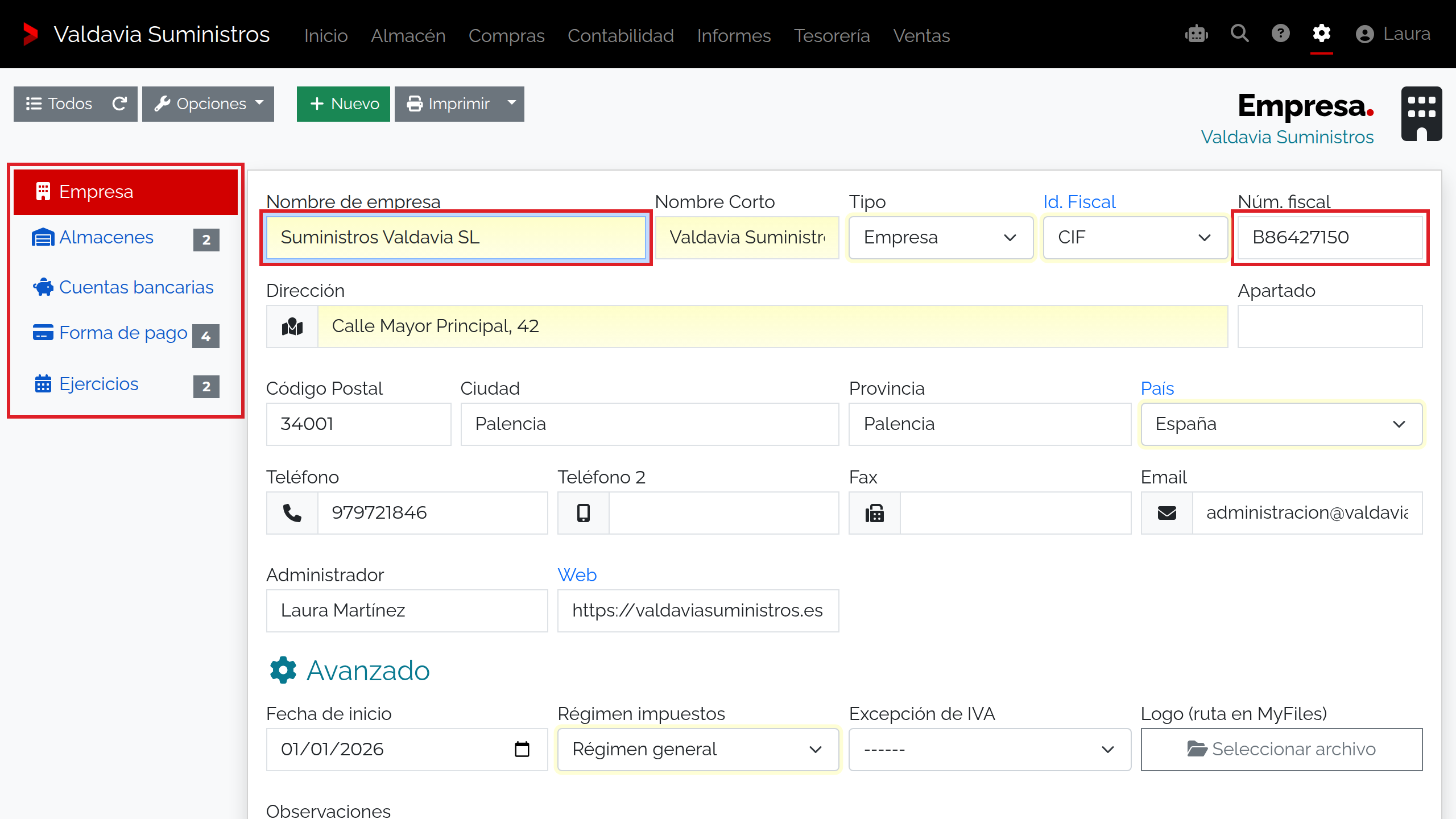Follow the Web label link
The height and width of the screenshot is (819, 1456).
coord(577,575)
